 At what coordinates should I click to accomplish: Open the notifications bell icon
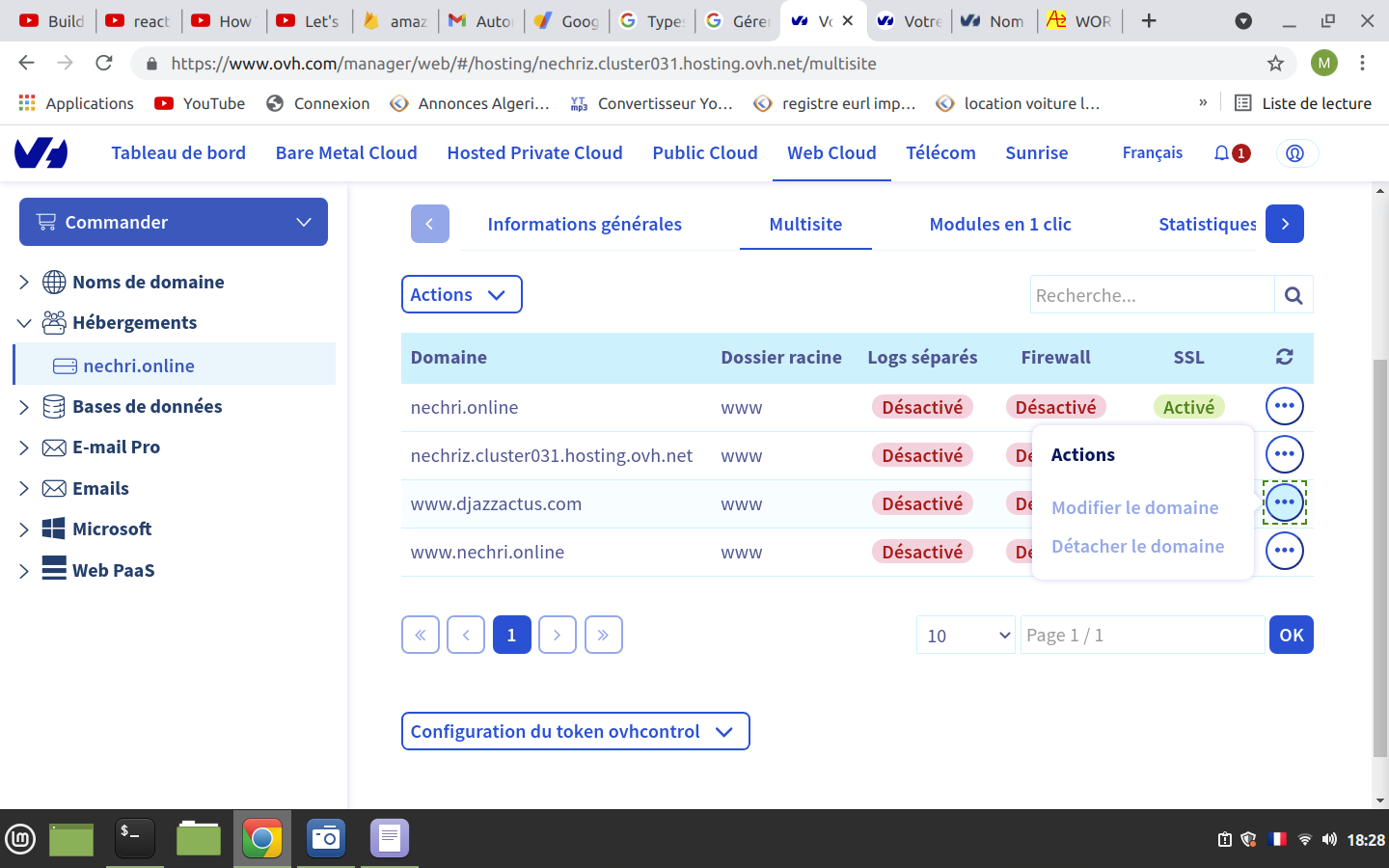coord(1222,153)
